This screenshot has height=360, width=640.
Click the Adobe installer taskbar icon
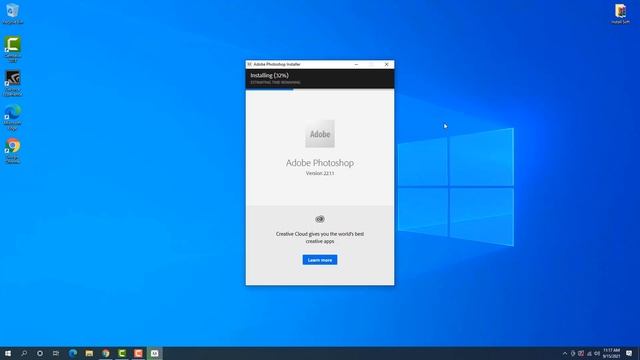[155, 353]
